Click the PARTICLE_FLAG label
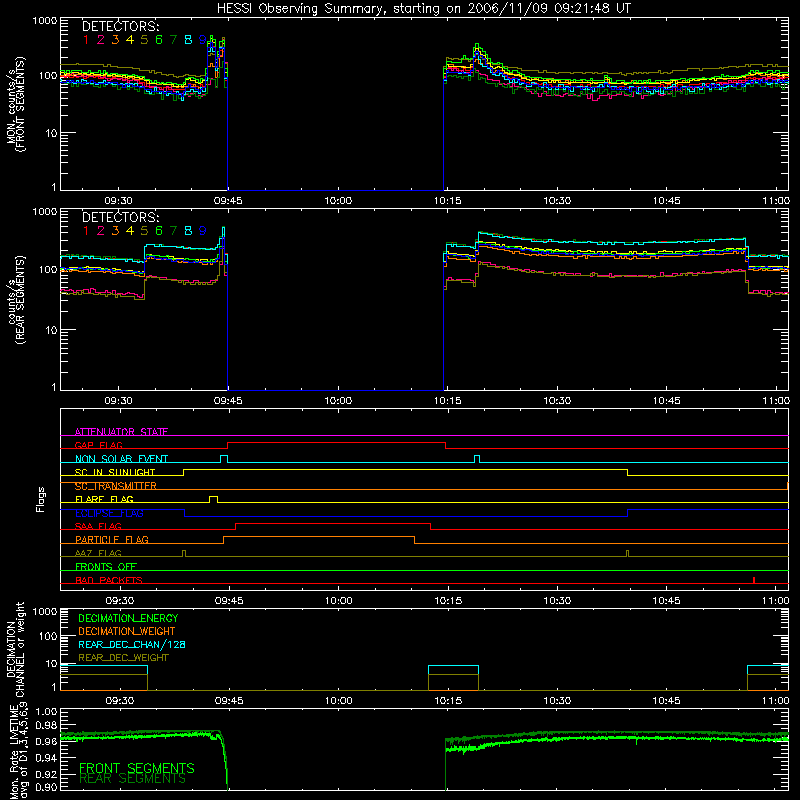 (112, 539)
